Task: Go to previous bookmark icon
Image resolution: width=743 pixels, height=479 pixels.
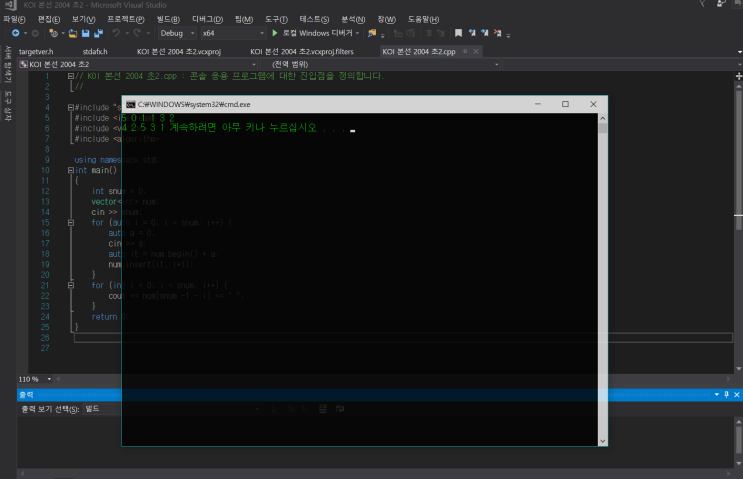Action: 472,33
